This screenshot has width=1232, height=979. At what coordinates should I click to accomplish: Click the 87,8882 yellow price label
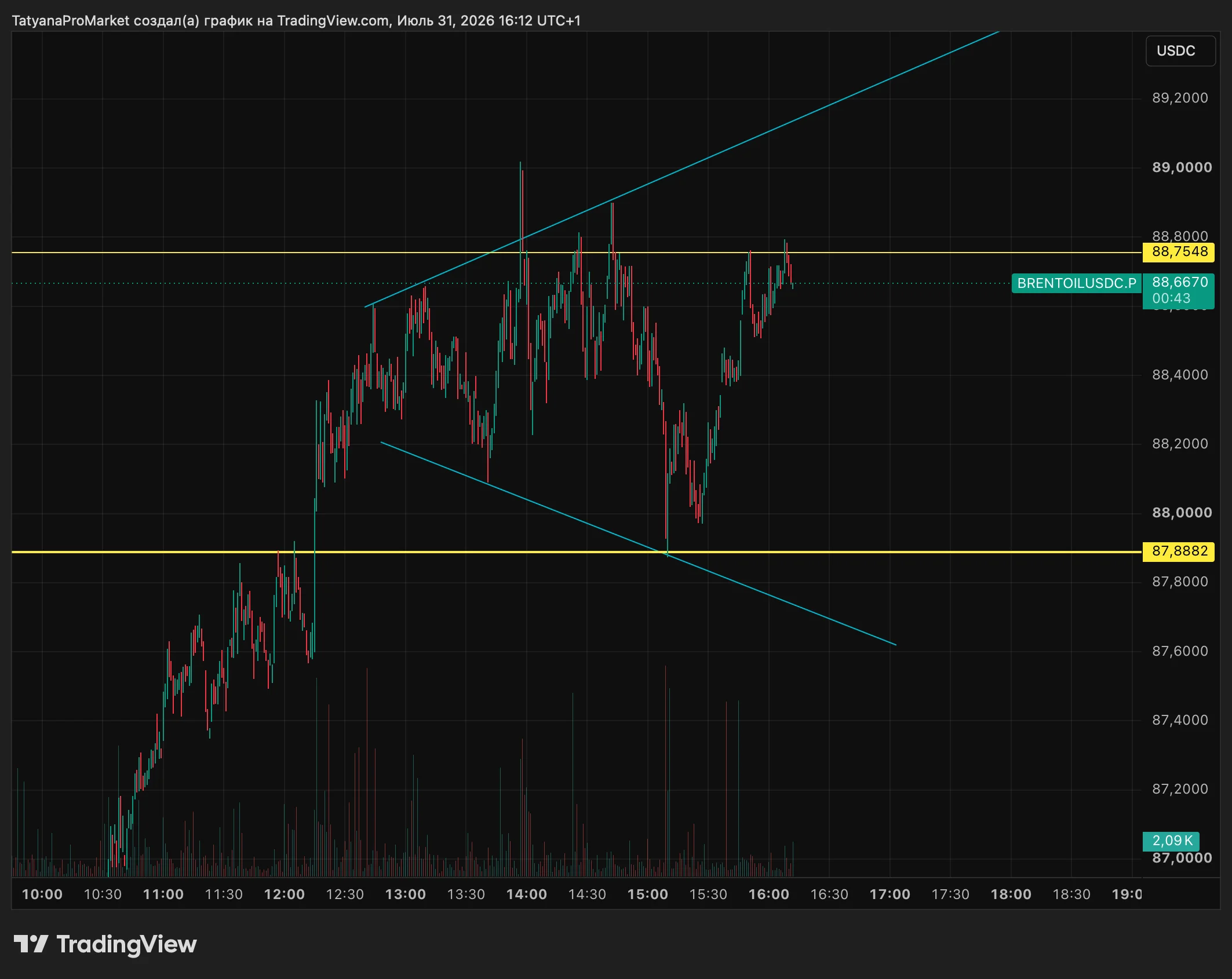[1178, 551]
